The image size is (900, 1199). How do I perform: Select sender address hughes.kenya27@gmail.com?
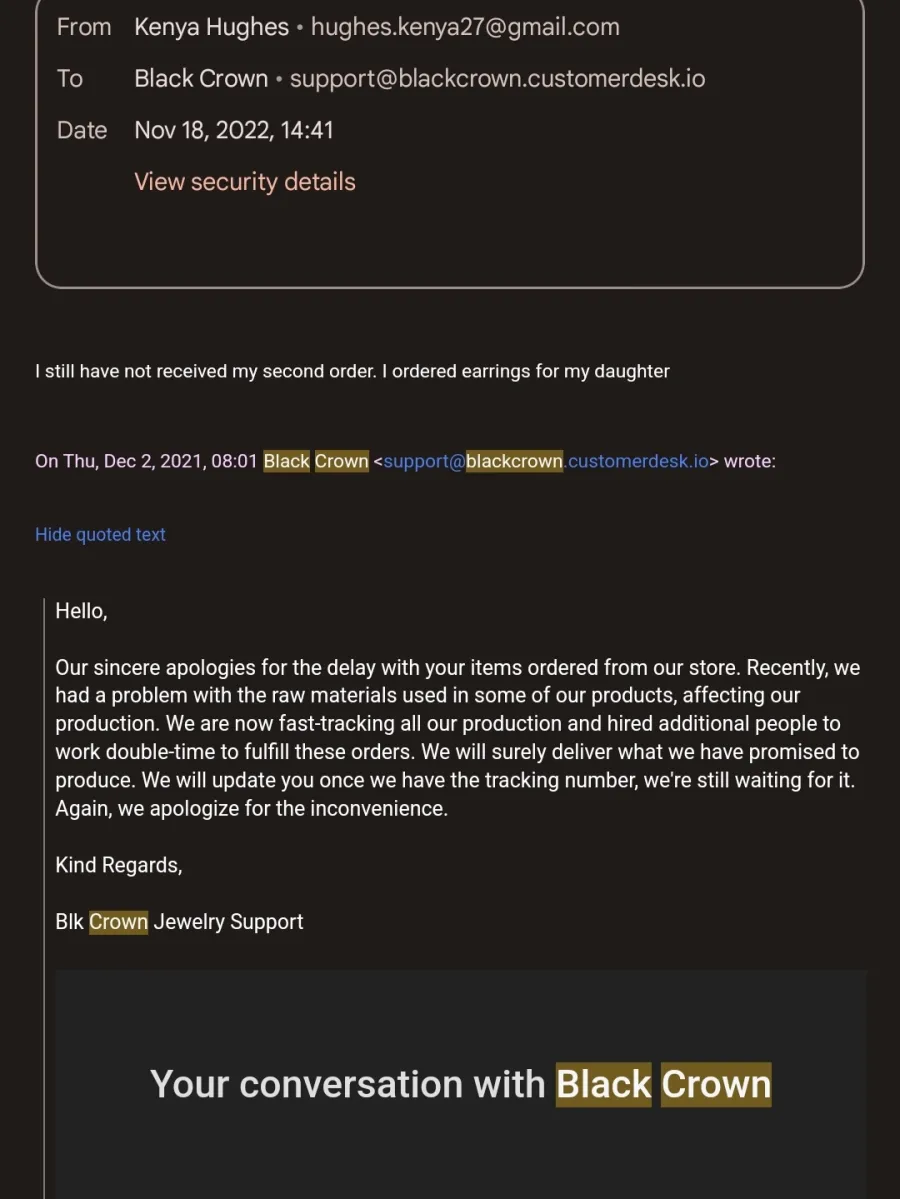(465, 27)
